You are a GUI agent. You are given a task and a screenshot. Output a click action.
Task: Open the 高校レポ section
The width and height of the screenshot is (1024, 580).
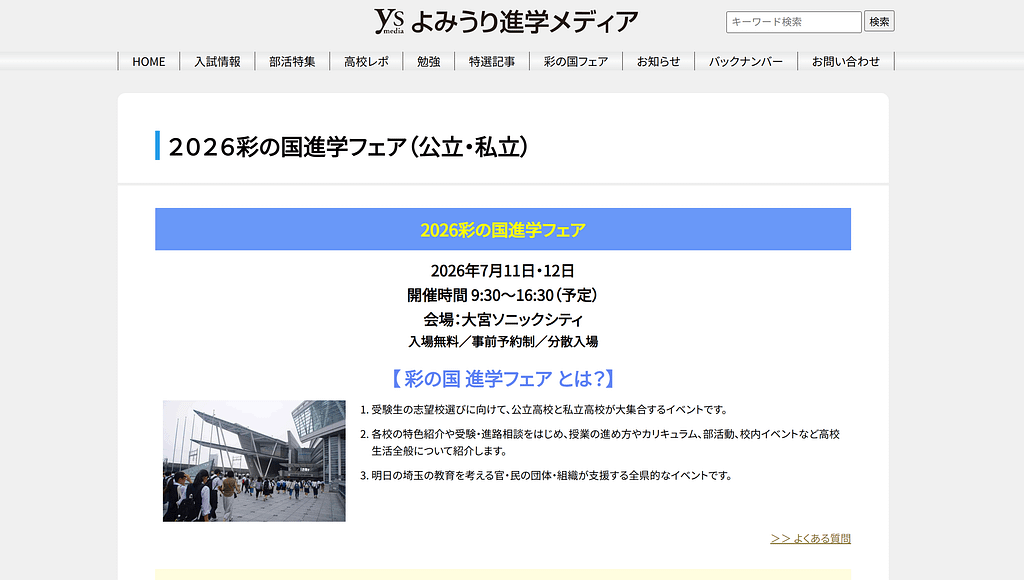(366, 62)
